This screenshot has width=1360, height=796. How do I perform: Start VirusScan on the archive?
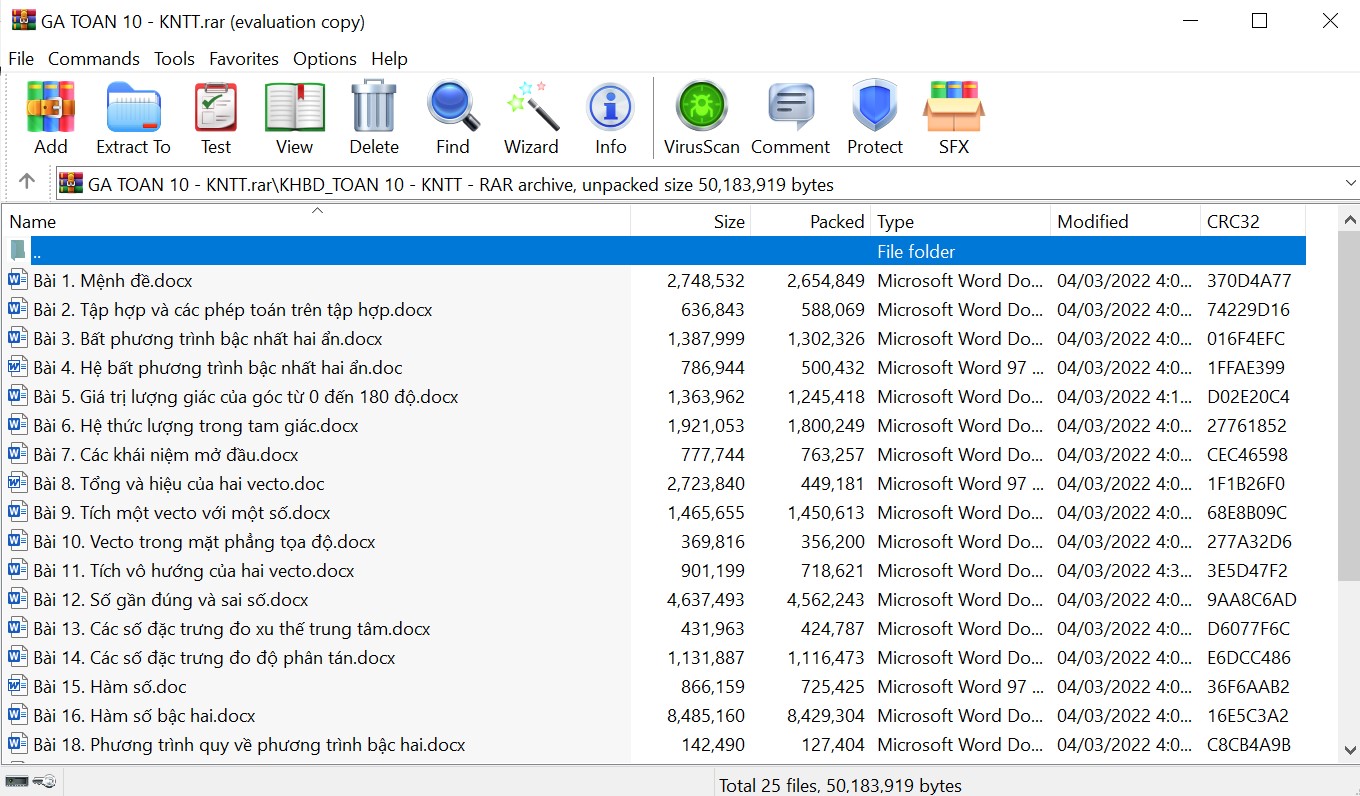click(x=701, y=118)
